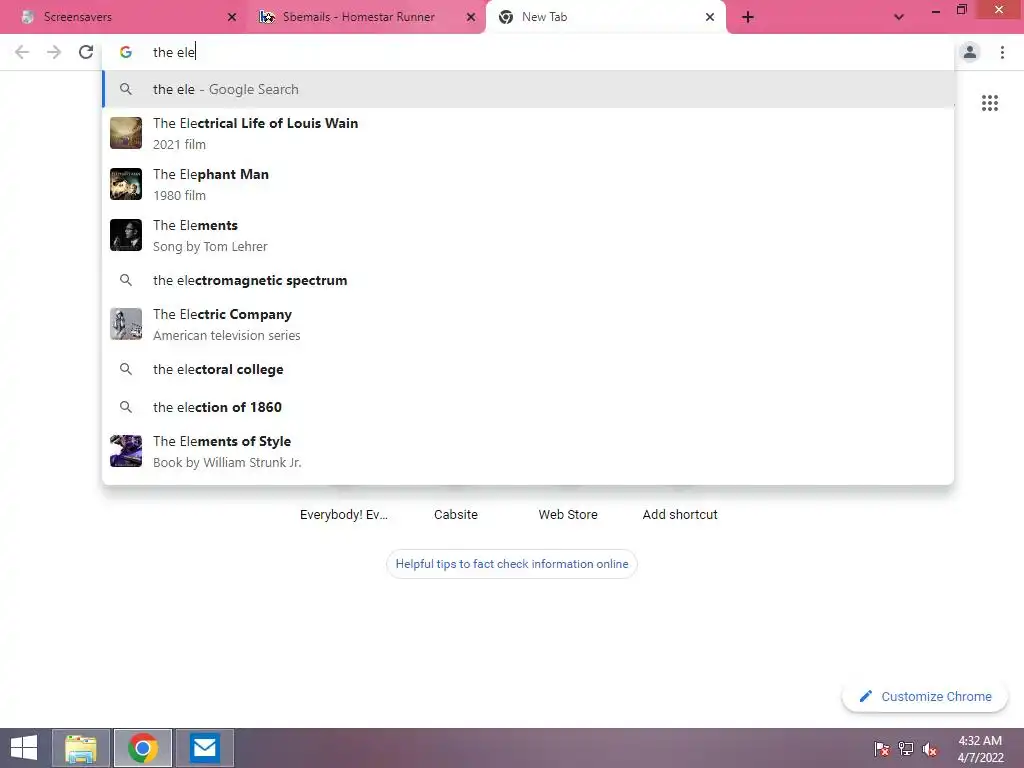Click The Elements of Style thumbnail
This screenshot has height=768, width=1024.
pyautogui.click(x=126, y=451)
